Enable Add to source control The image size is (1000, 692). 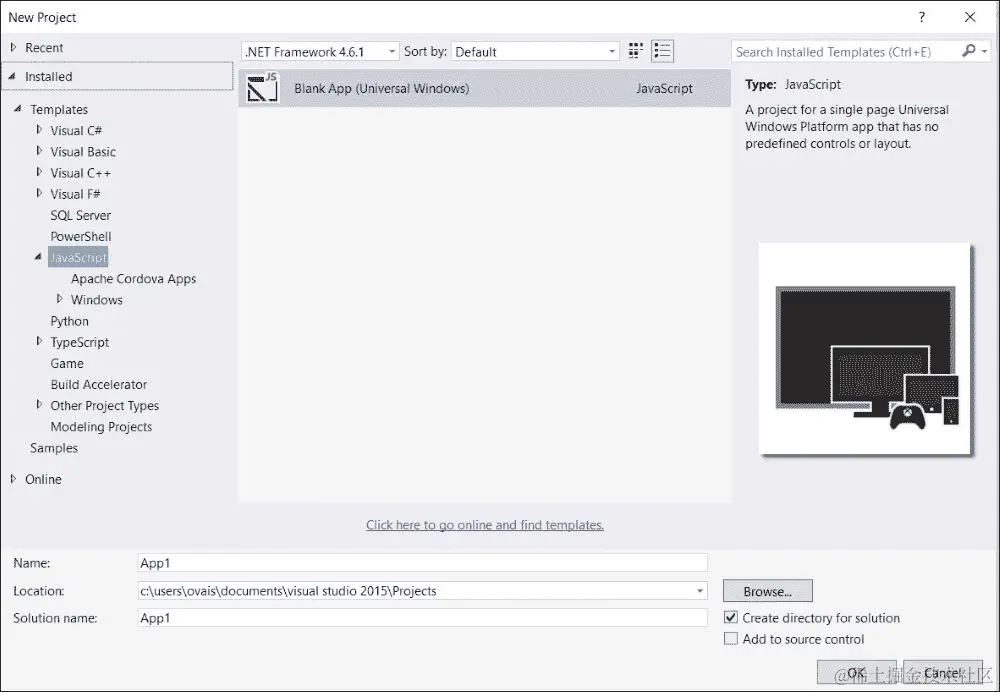click(731, 638)
